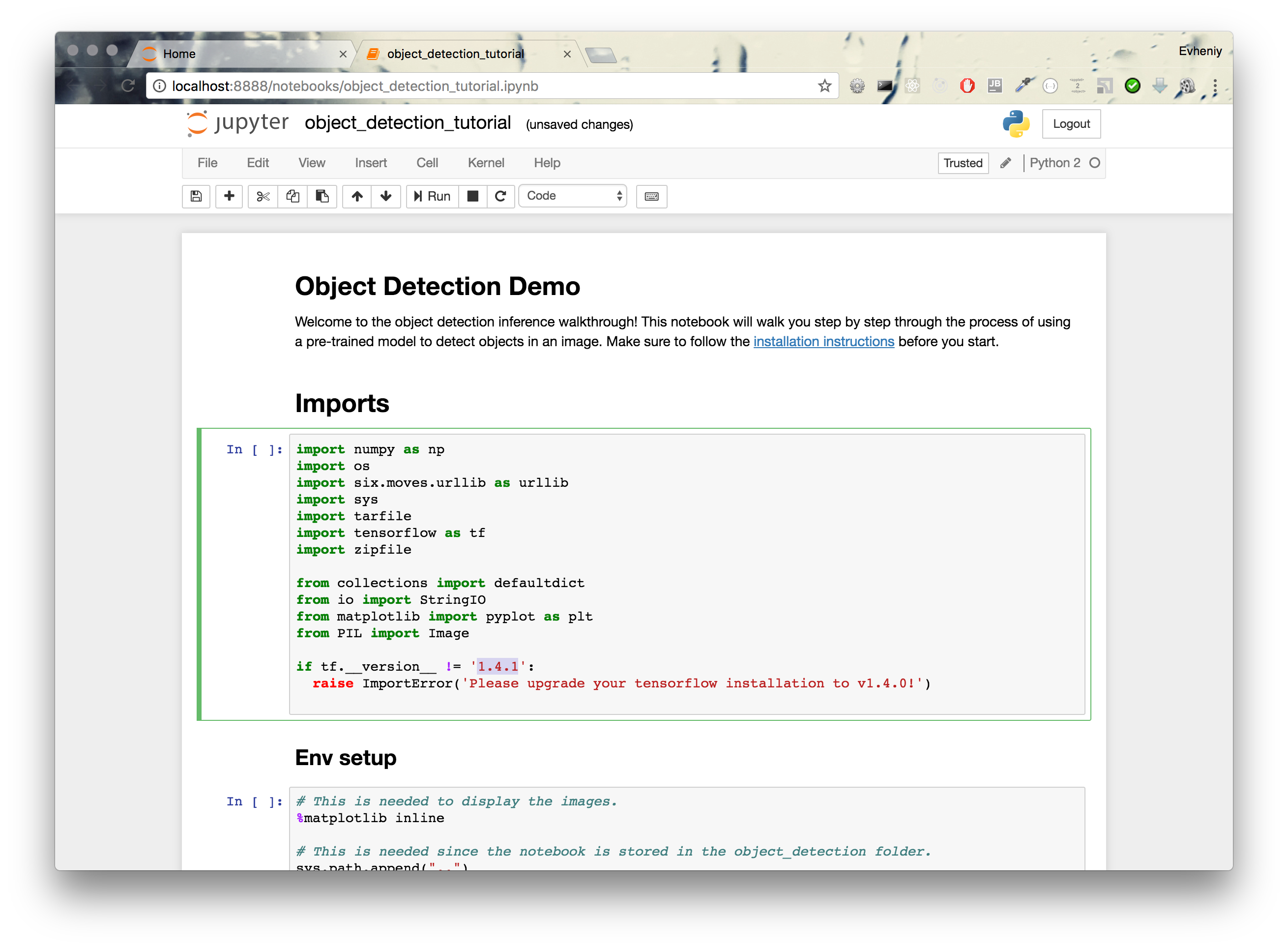Paste cells below icon
The image size is (1288, 949).
click(x=322, y=197)
